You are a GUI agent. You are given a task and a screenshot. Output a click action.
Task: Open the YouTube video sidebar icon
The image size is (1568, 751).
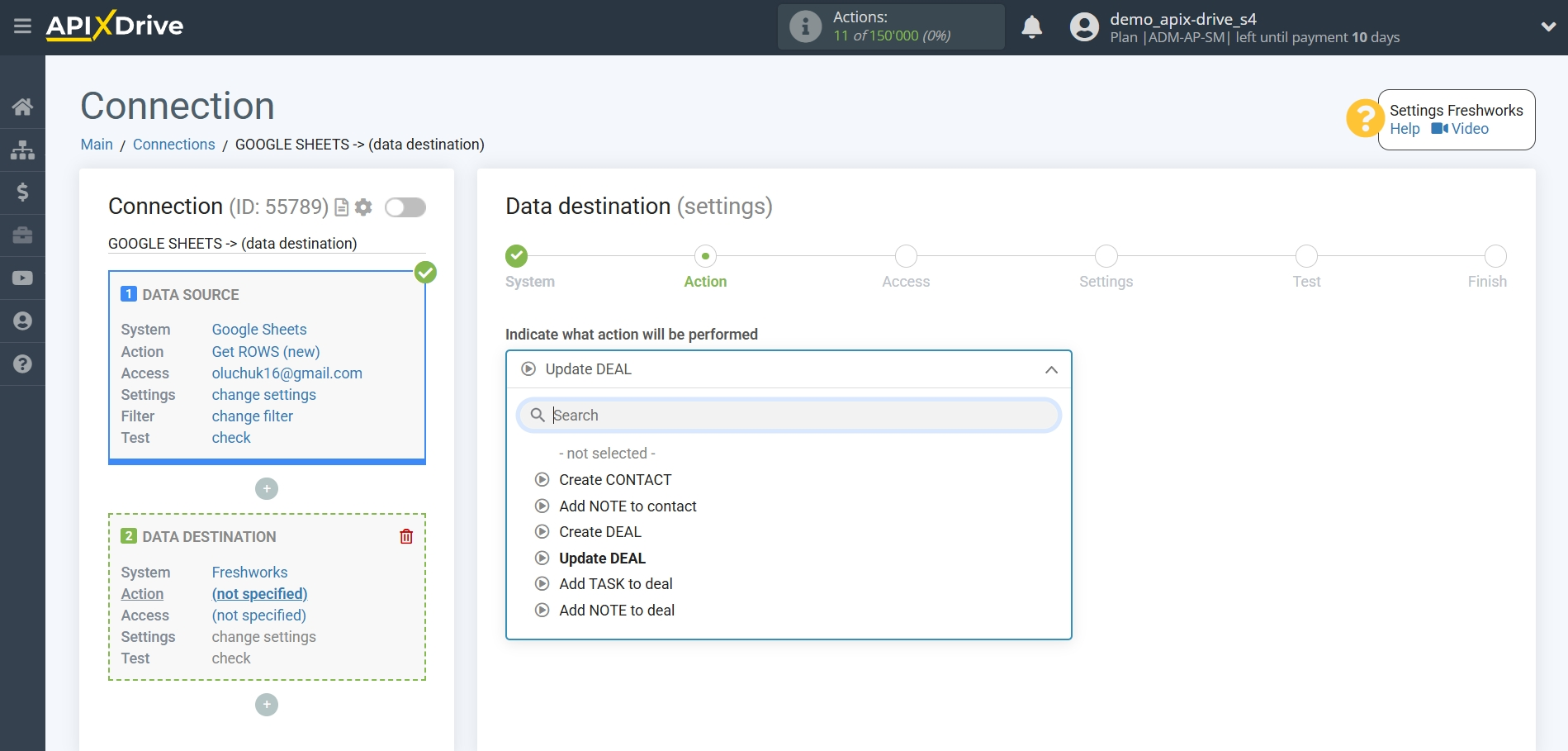pyautogui.click(x=22, y=278)
